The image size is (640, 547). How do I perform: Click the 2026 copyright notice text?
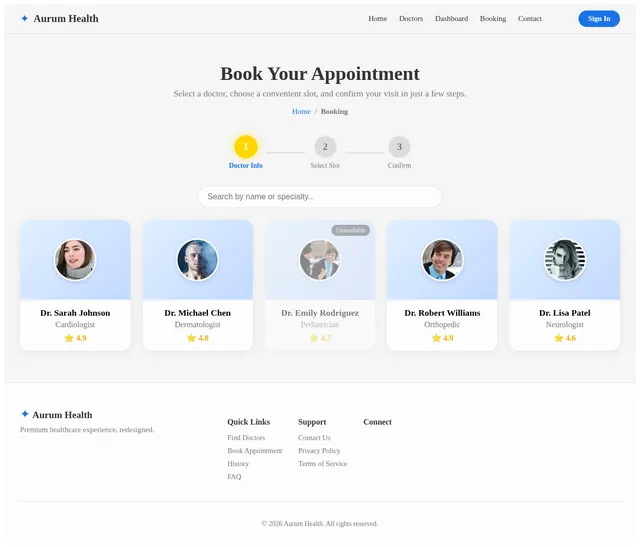tap(320, 523)
